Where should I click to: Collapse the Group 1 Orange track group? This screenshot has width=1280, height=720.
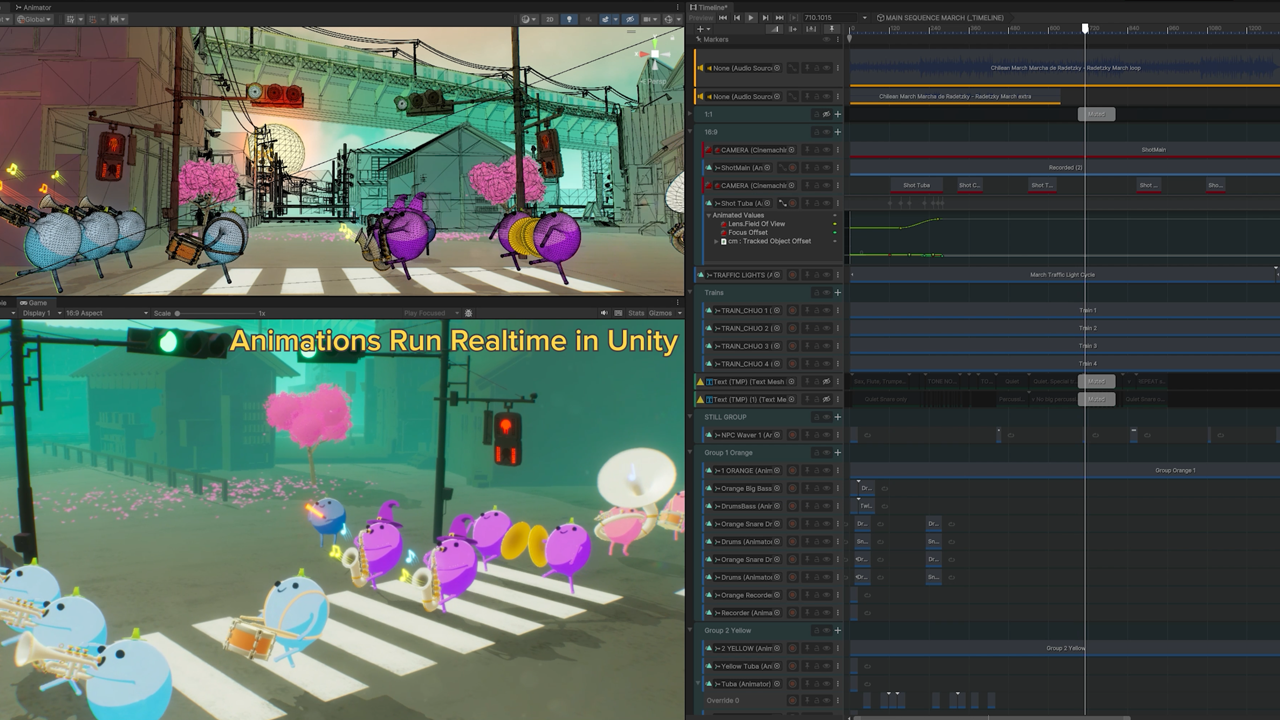coord(690,453)
